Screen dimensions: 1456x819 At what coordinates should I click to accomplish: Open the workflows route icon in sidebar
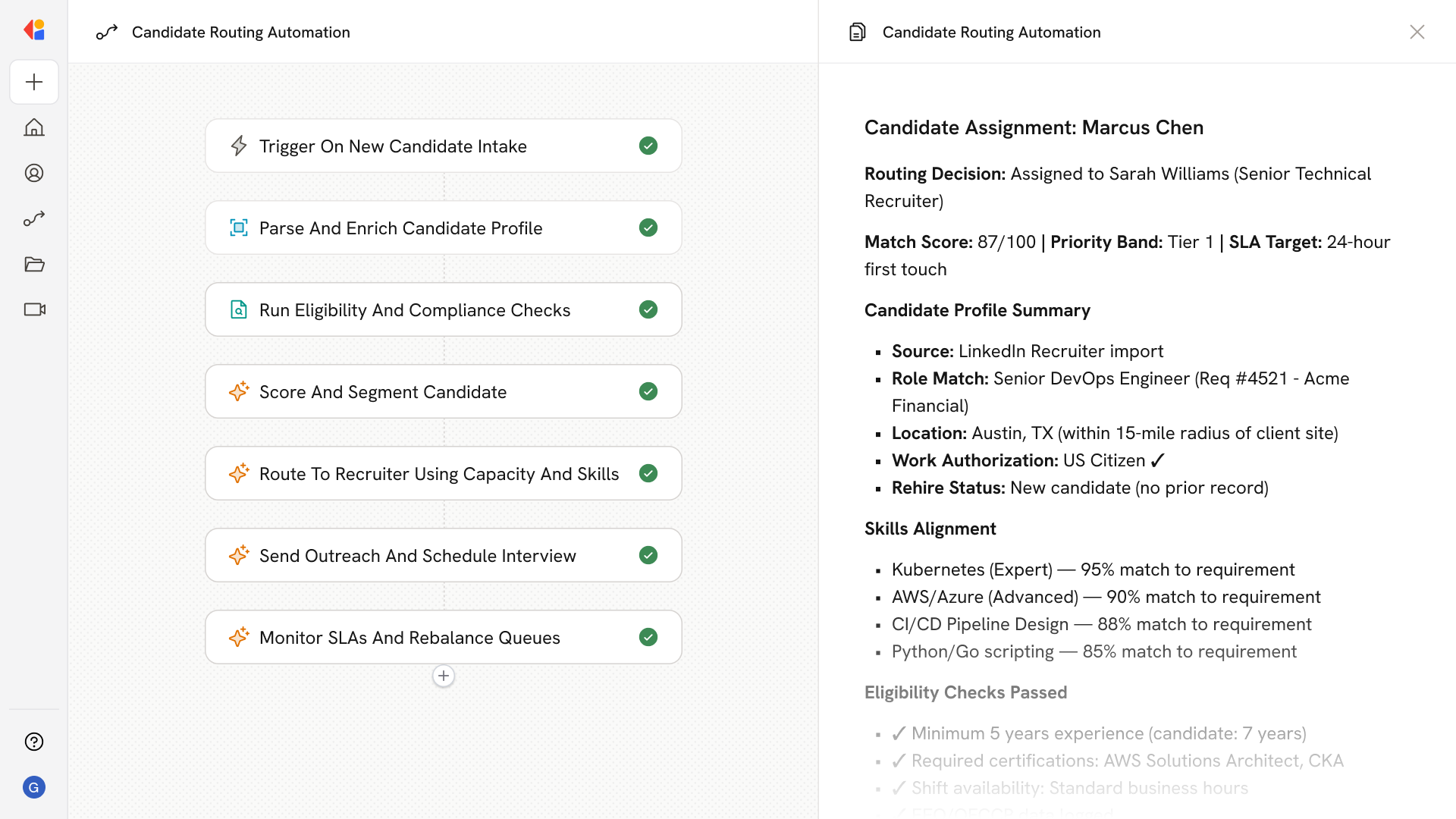34,218
